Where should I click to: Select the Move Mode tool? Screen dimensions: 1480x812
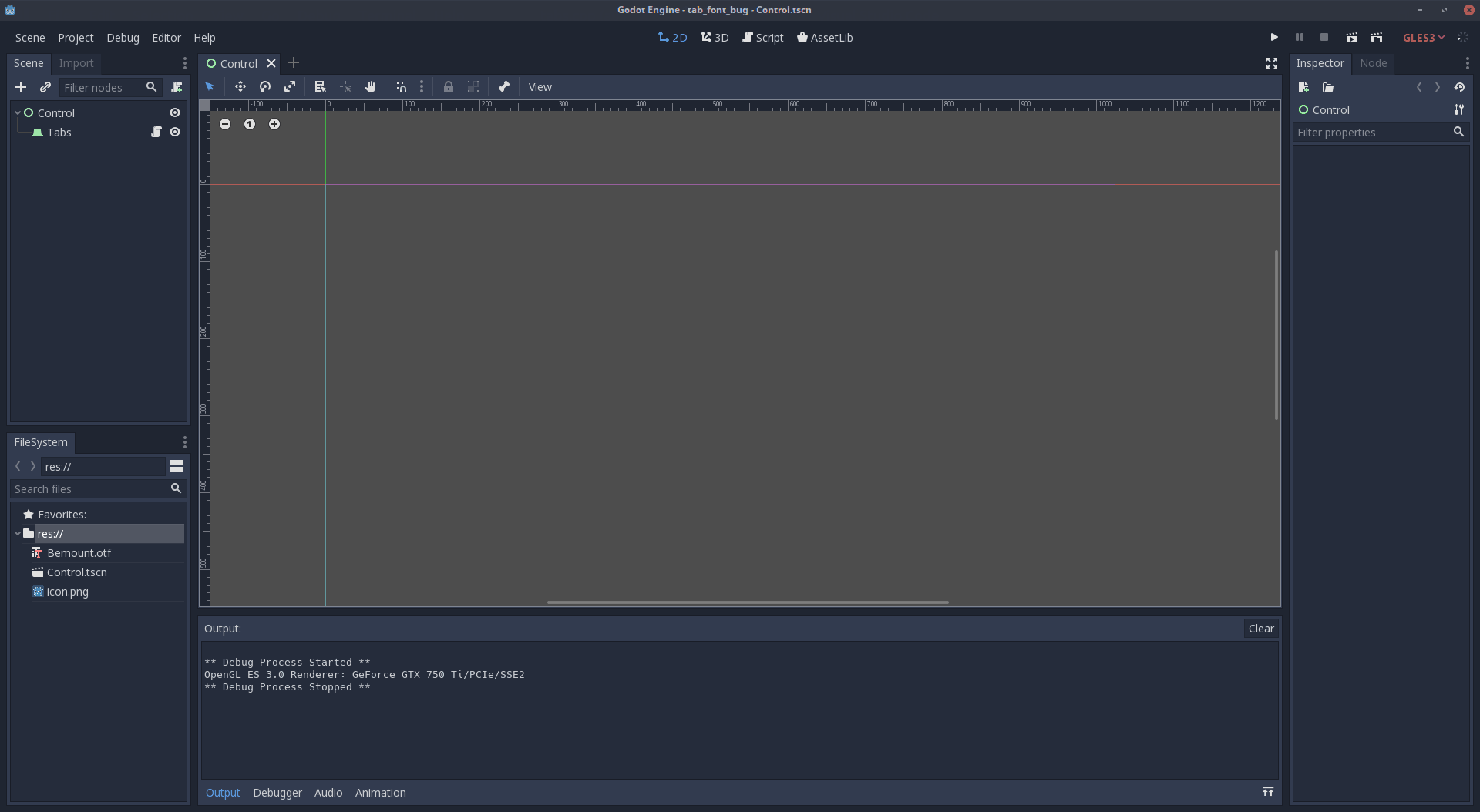pos(240,86)
